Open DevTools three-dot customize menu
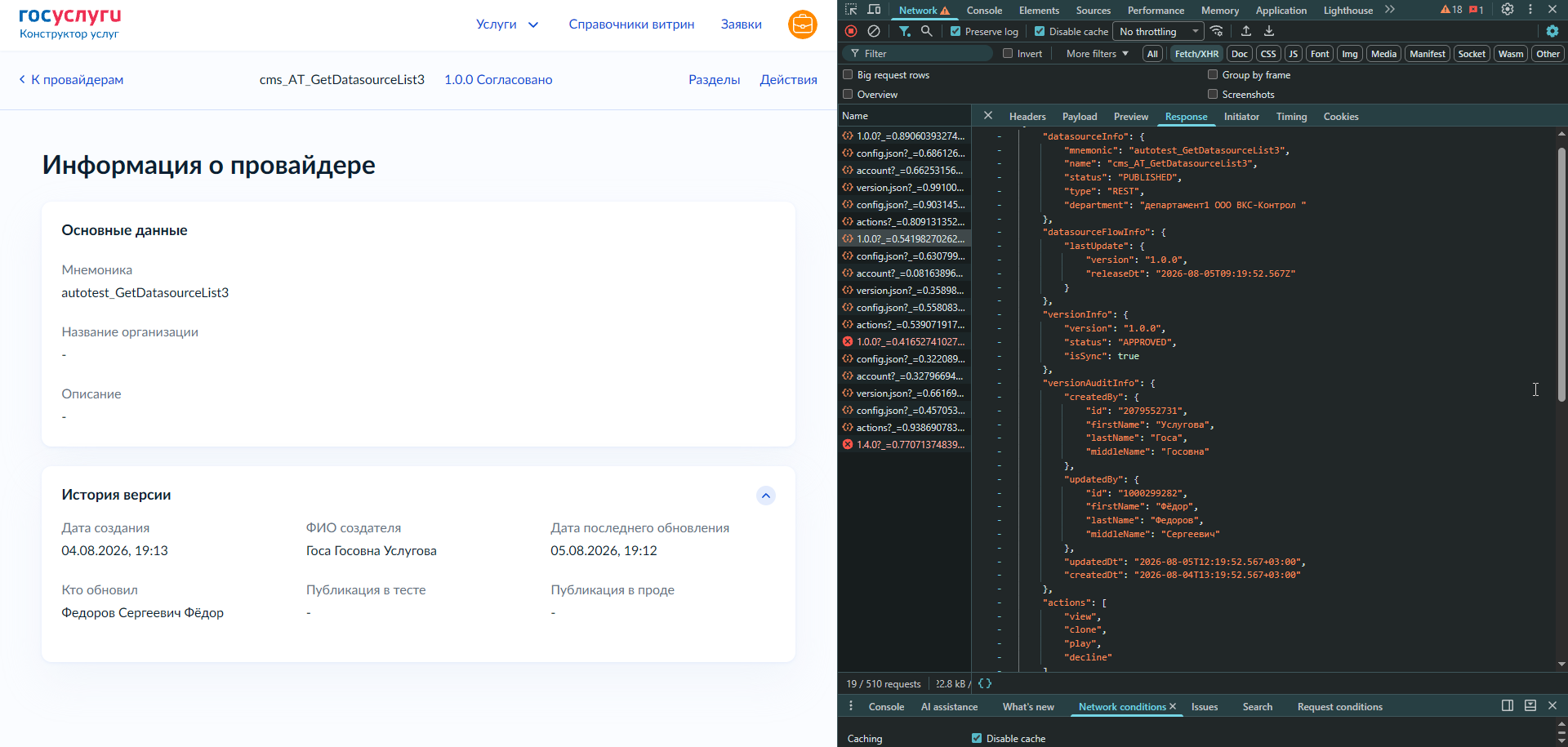 pyautogui.click(x=1530, y=10)
